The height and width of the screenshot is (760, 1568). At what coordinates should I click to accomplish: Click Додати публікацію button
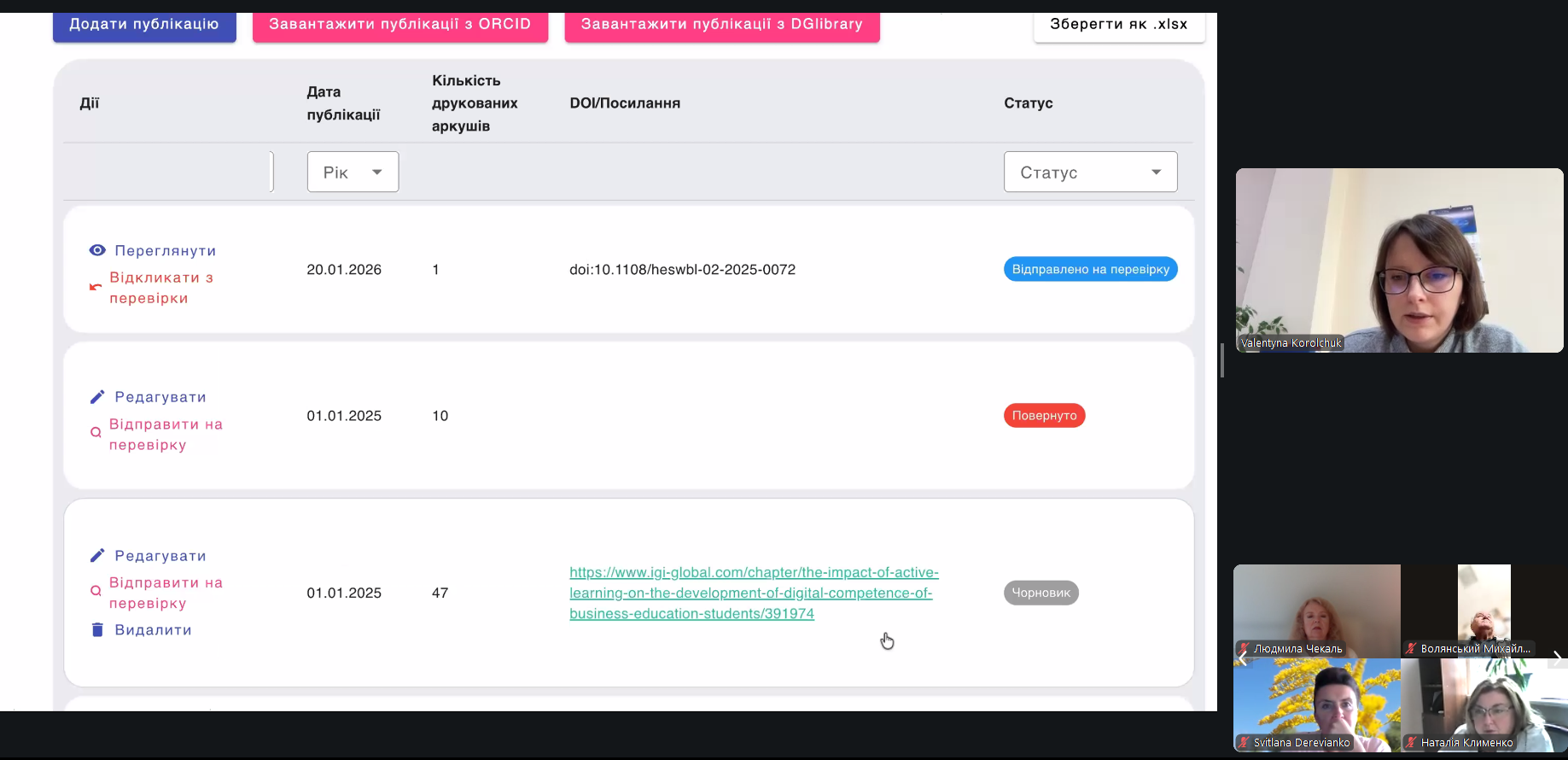point(144,25)
